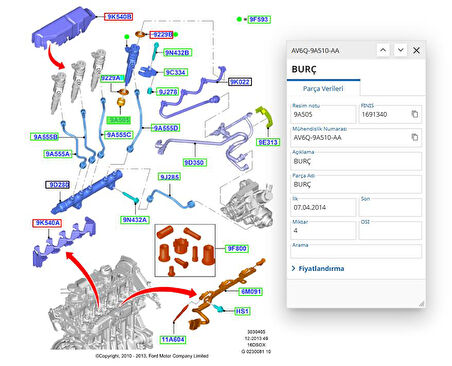Click the 9K022 return line label

click(240, 82)
